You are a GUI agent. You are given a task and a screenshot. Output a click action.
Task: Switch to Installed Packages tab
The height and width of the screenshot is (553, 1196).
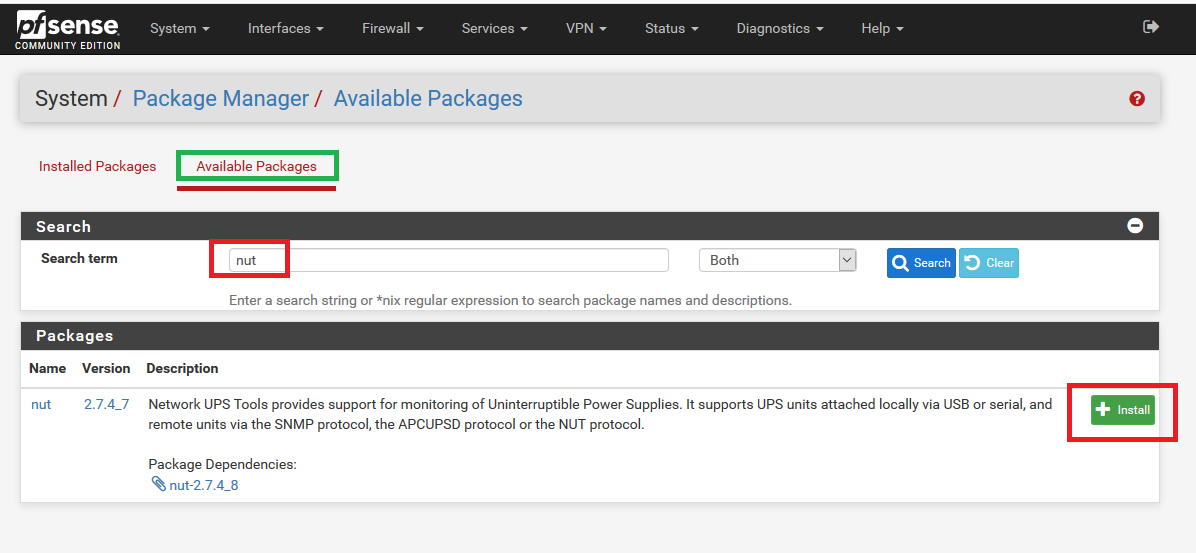point(98,166)
